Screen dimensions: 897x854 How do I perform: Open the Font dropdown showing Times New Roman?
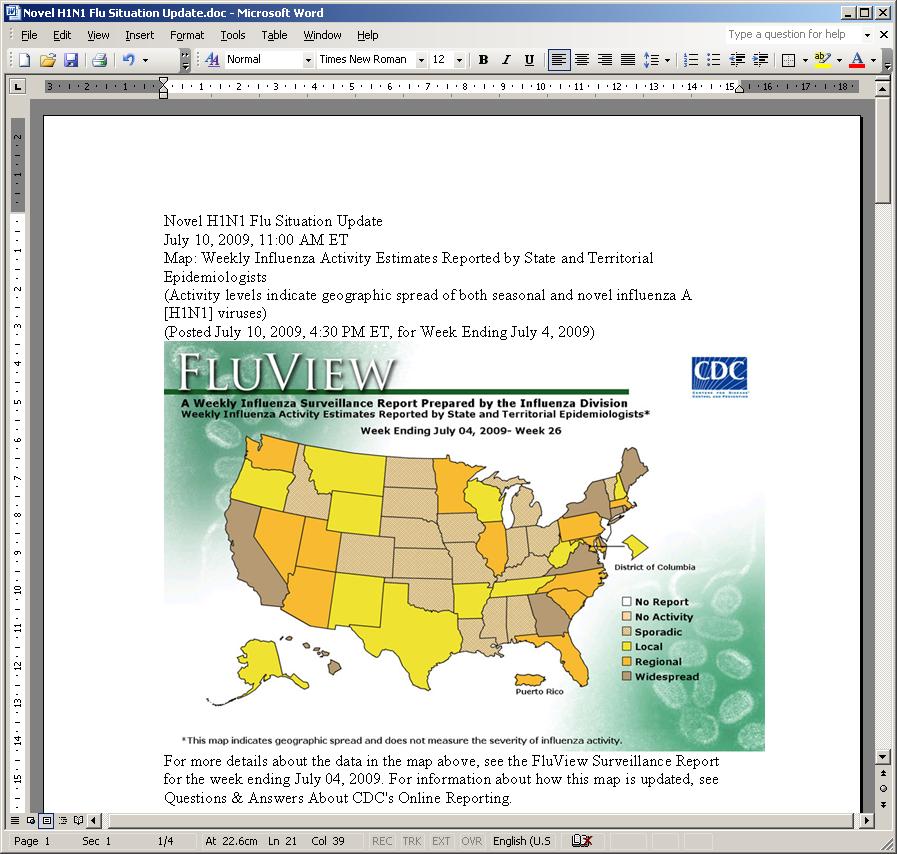click(422, 59)
